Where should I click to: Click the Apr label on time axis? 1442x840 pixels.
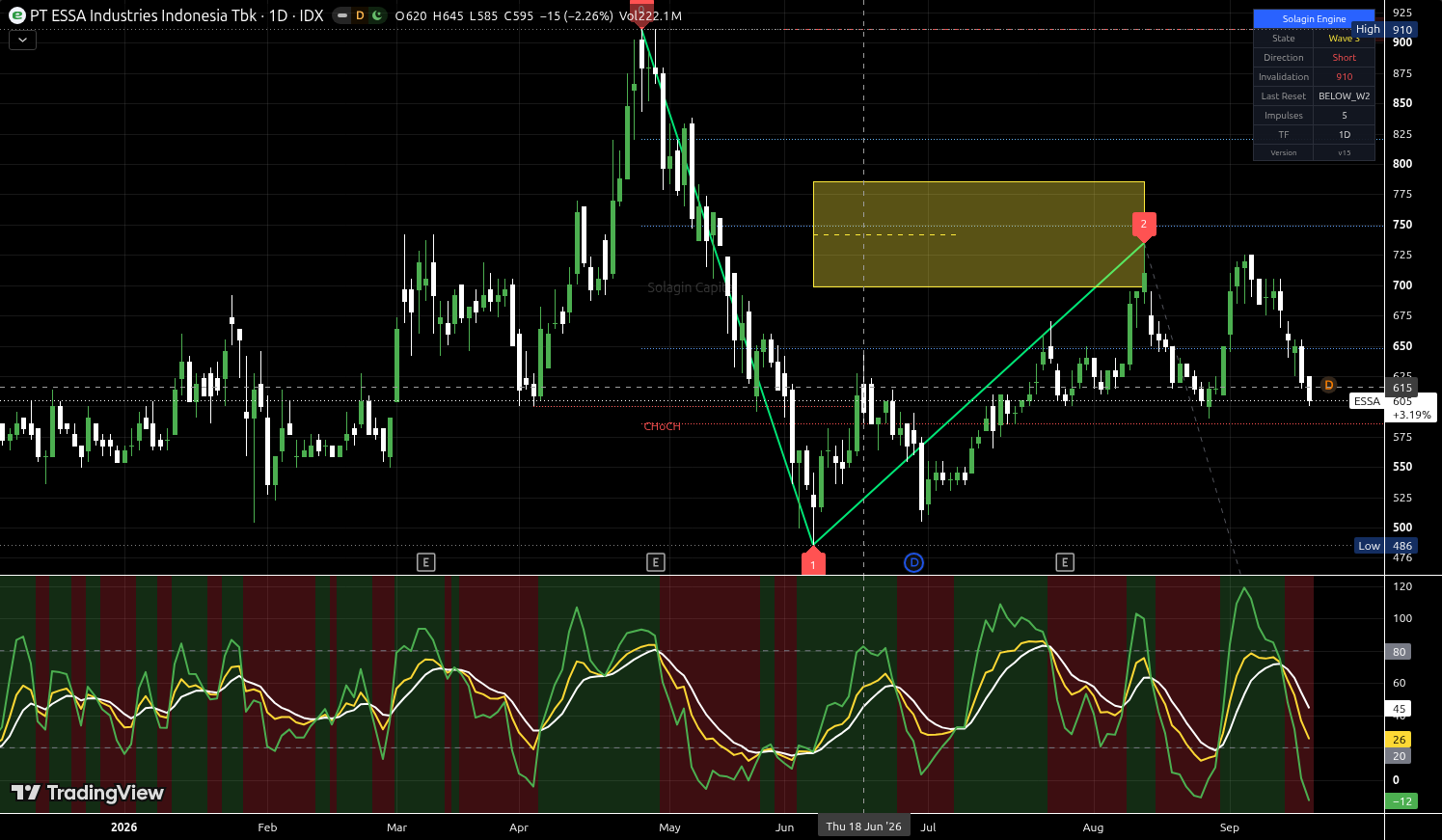[x=519, y=827]
